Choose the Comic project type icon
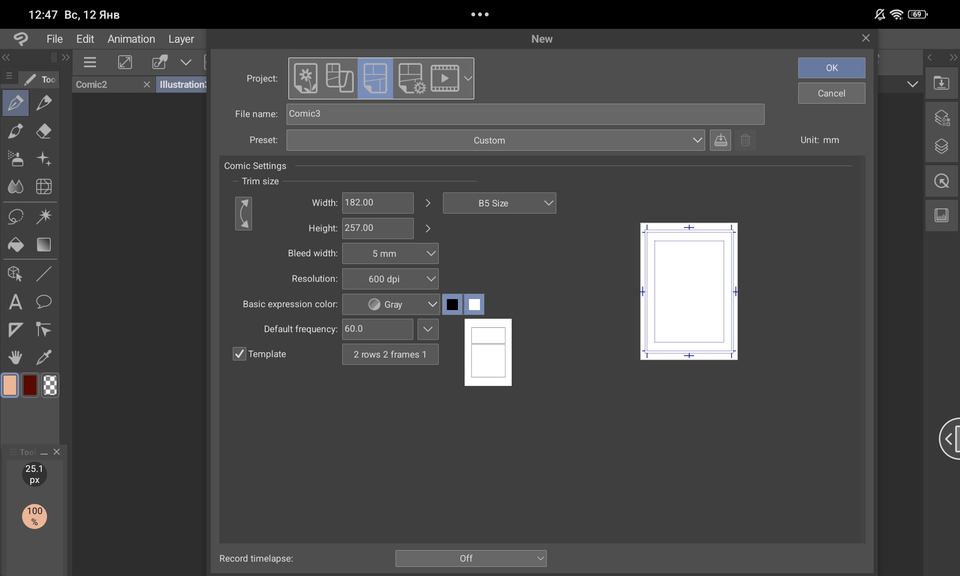Image resolution: width=960 pixels, height=576 pixels. click(x=375, y=78)
